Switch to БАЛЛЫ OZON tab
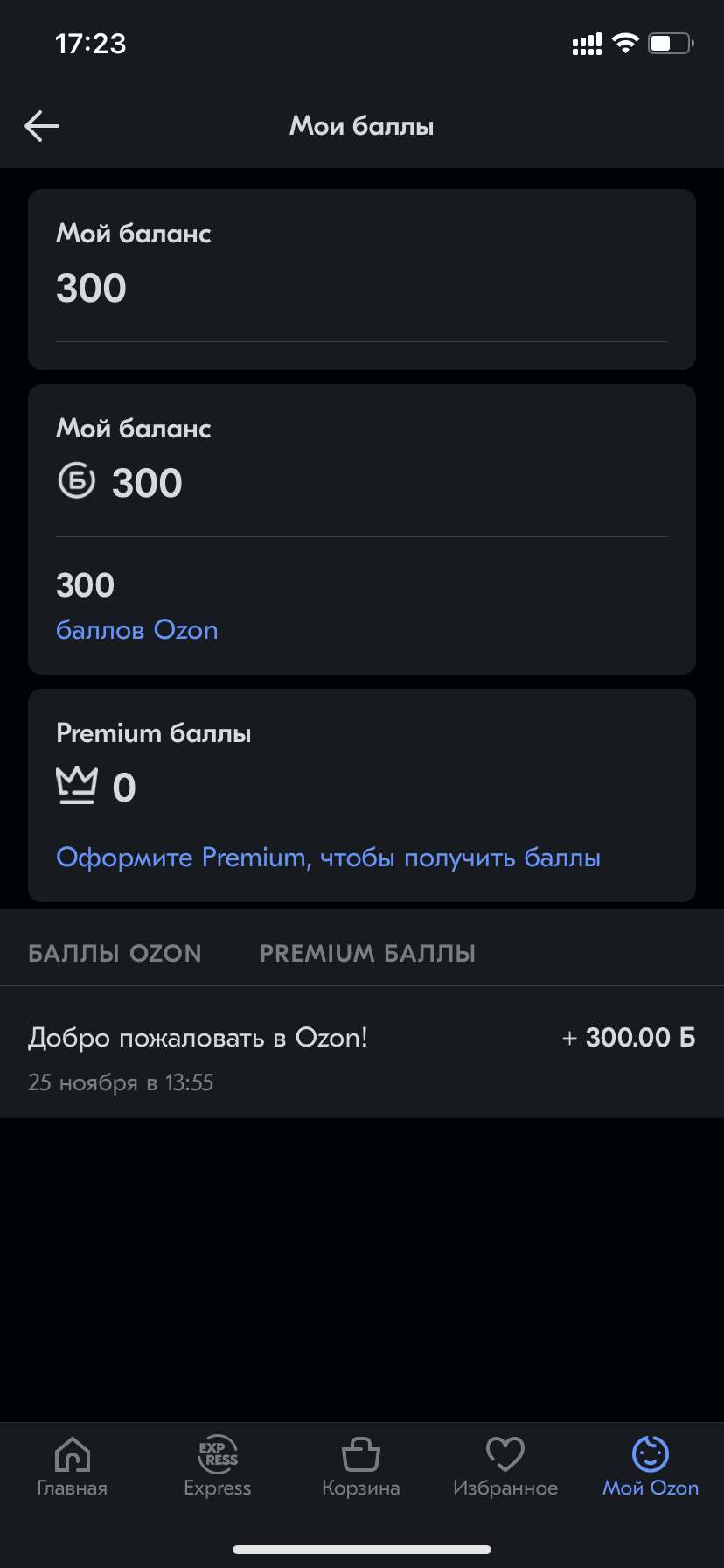Image resolution: width=724 pixels, height=1568 pixels. tap(115, 953)
